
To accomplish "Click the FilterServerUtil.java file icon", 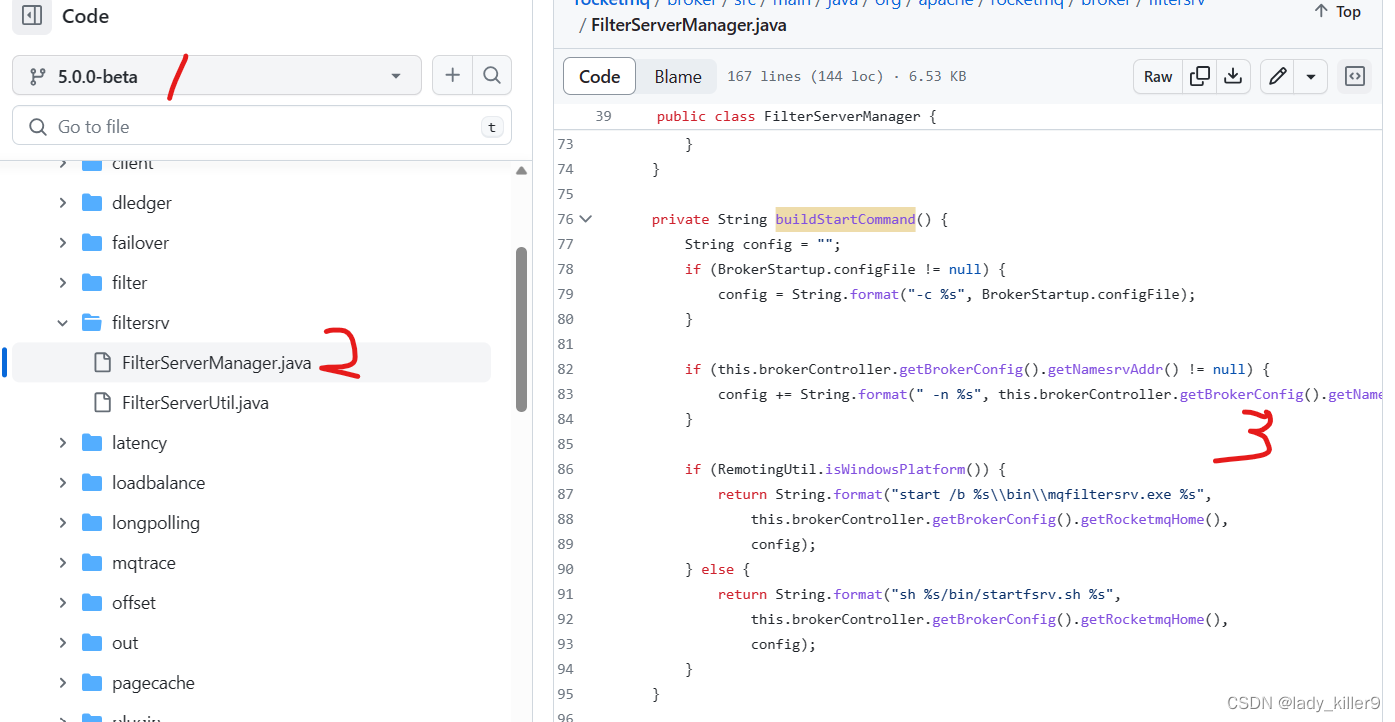I will [x=102, y=403].
